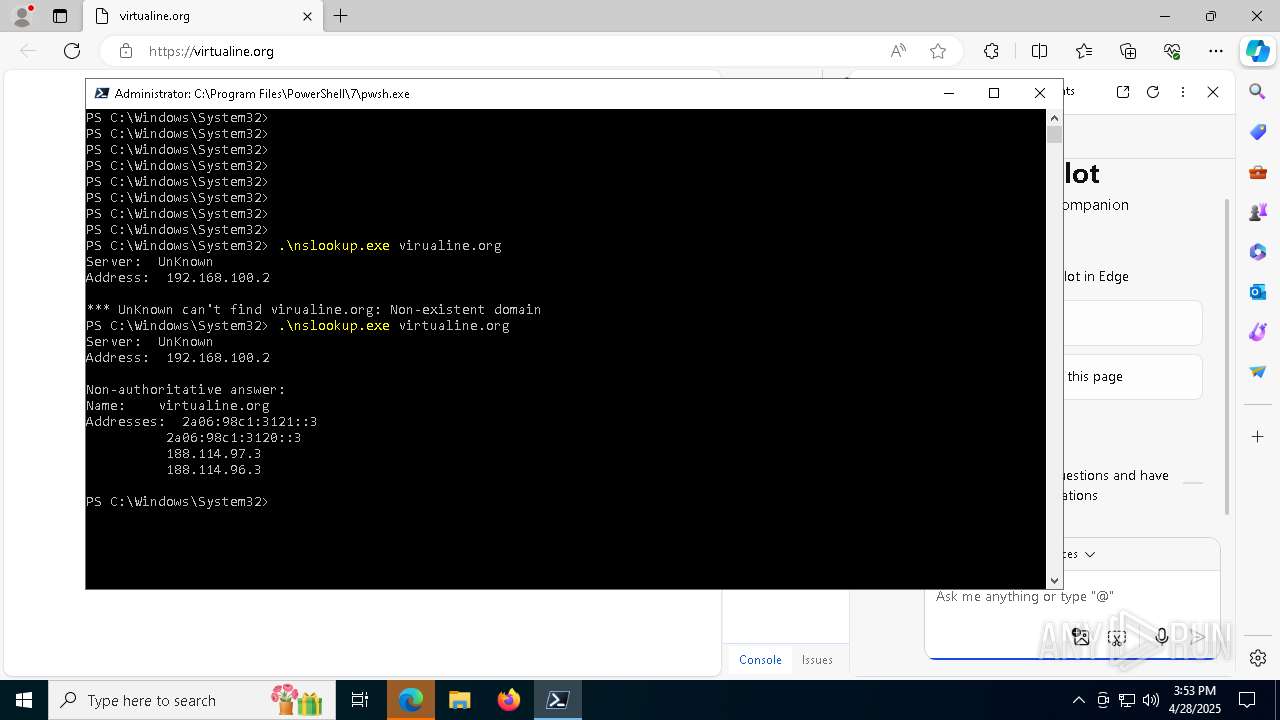Open Edge Extensions menu
Screen dimensions: 1280x720
click(991, 51)
